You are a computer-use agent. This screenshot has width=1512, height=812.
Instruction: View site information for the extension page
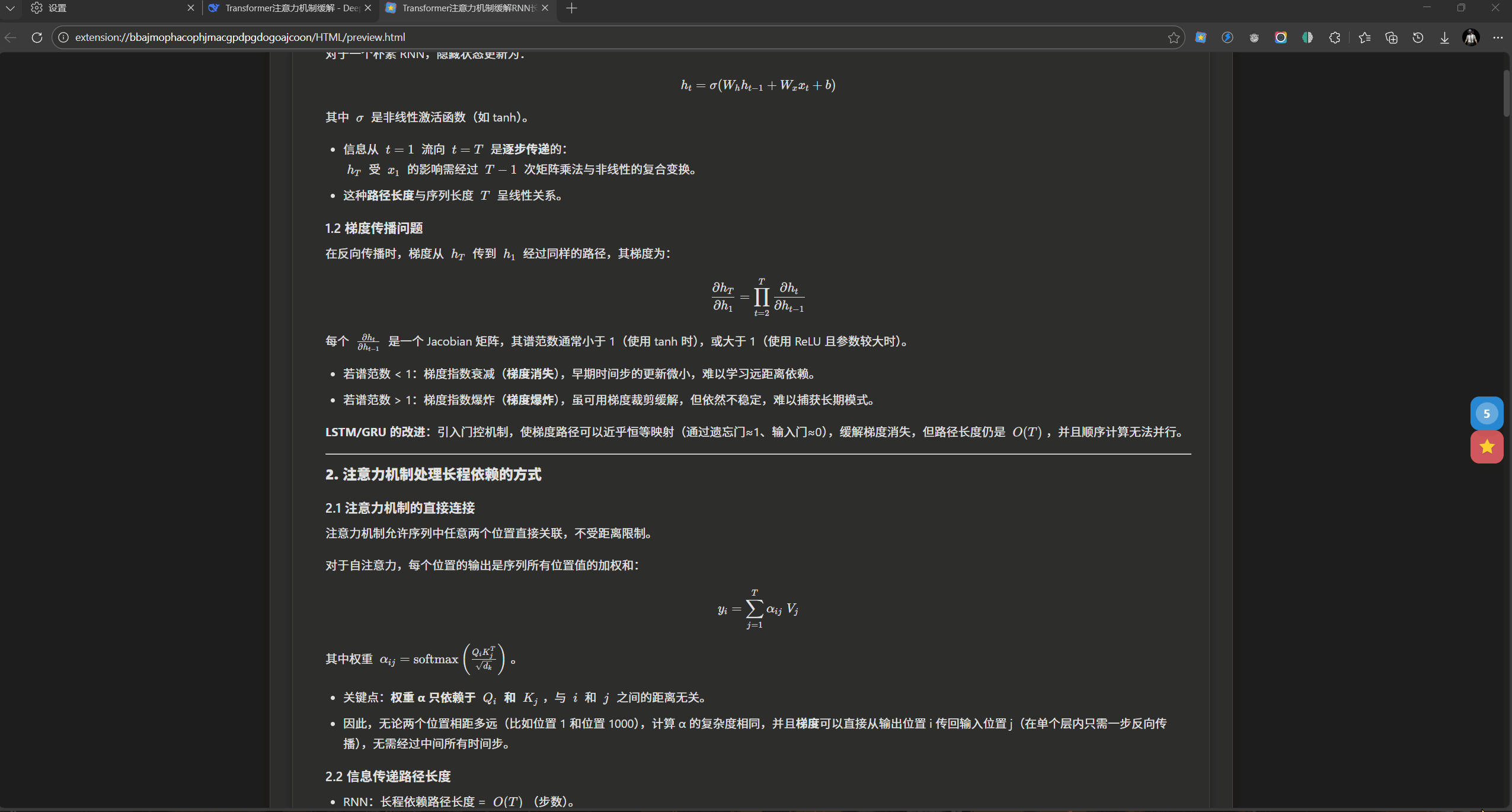(63, 37)
